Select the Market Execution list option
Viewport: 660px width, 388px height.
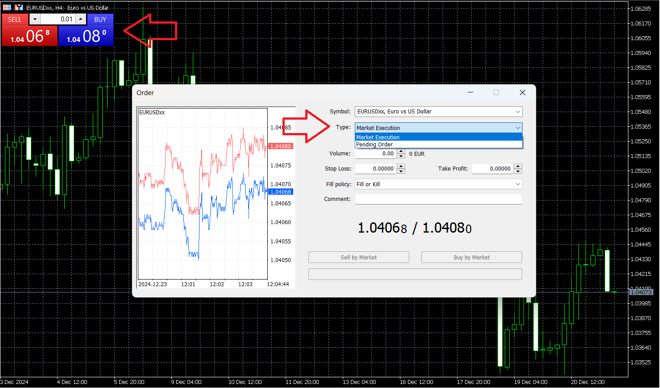click(x=438, y=137)
